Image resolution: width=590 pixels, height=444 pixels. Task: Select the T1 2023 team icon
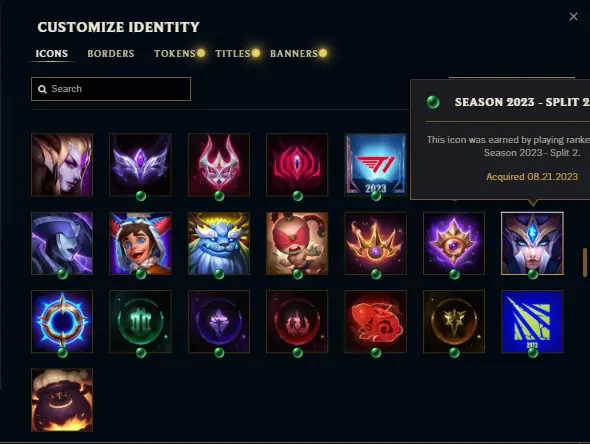375,165
